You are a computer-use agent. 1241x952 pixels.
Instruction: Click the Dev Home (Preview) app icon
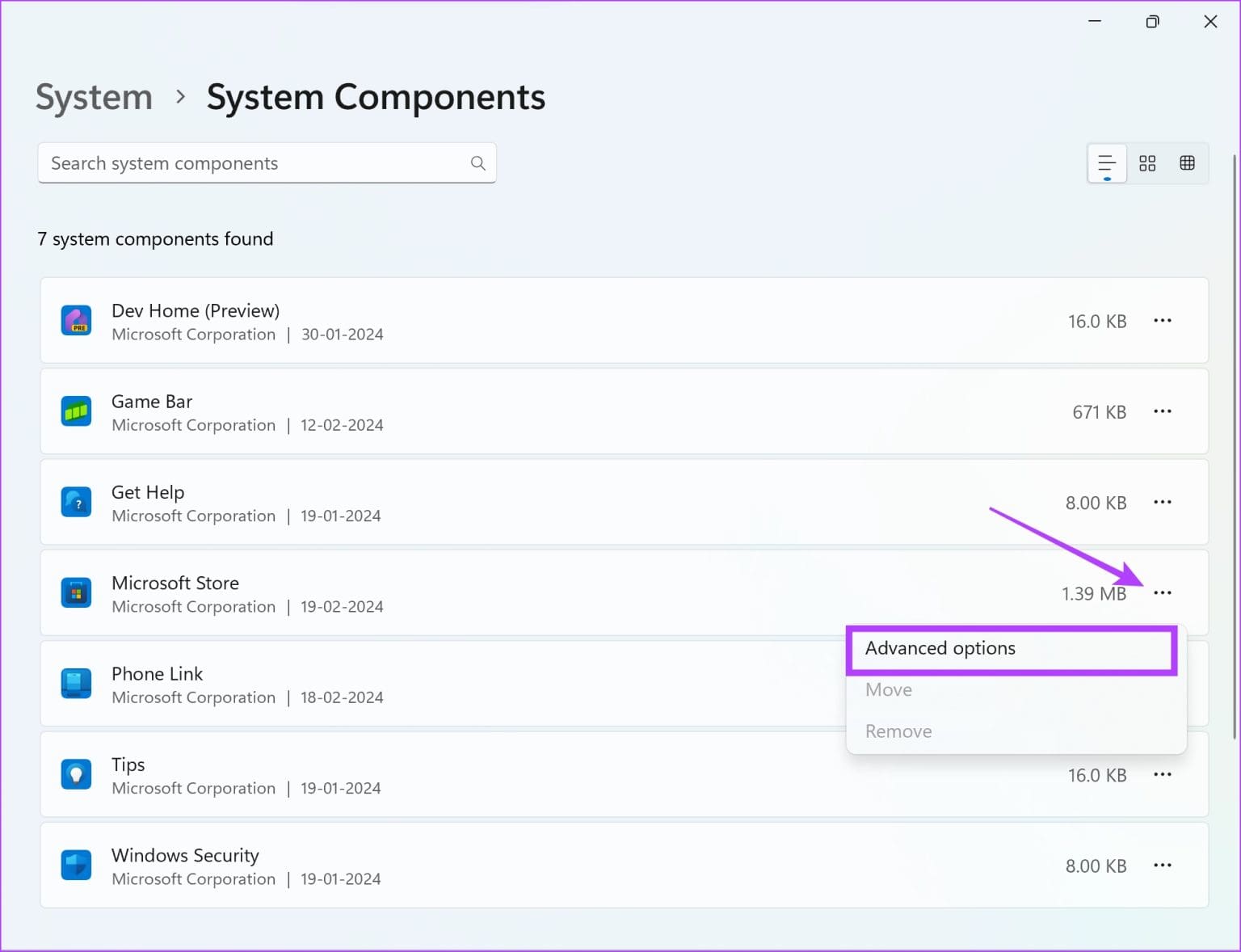point(76,321)
